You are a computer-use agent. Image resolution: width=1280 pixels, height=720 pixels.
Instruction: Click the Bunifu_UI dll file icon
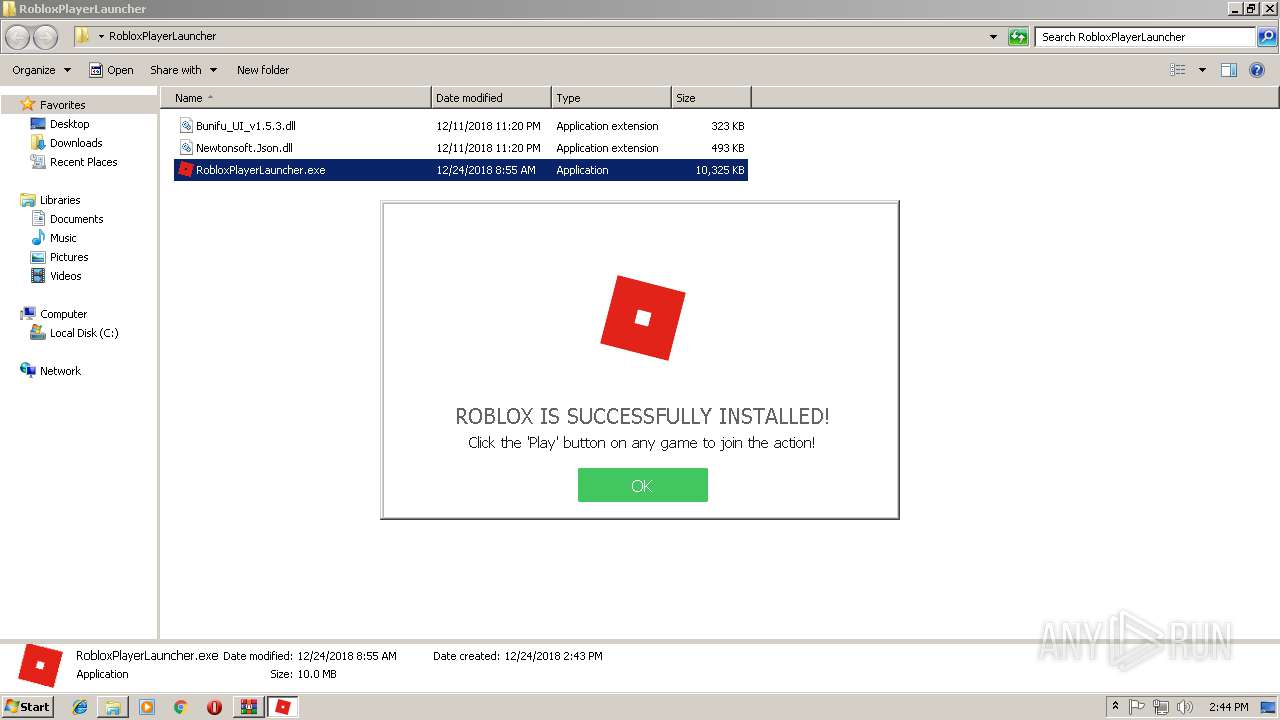pyautogui.click(x=186, y=126)
